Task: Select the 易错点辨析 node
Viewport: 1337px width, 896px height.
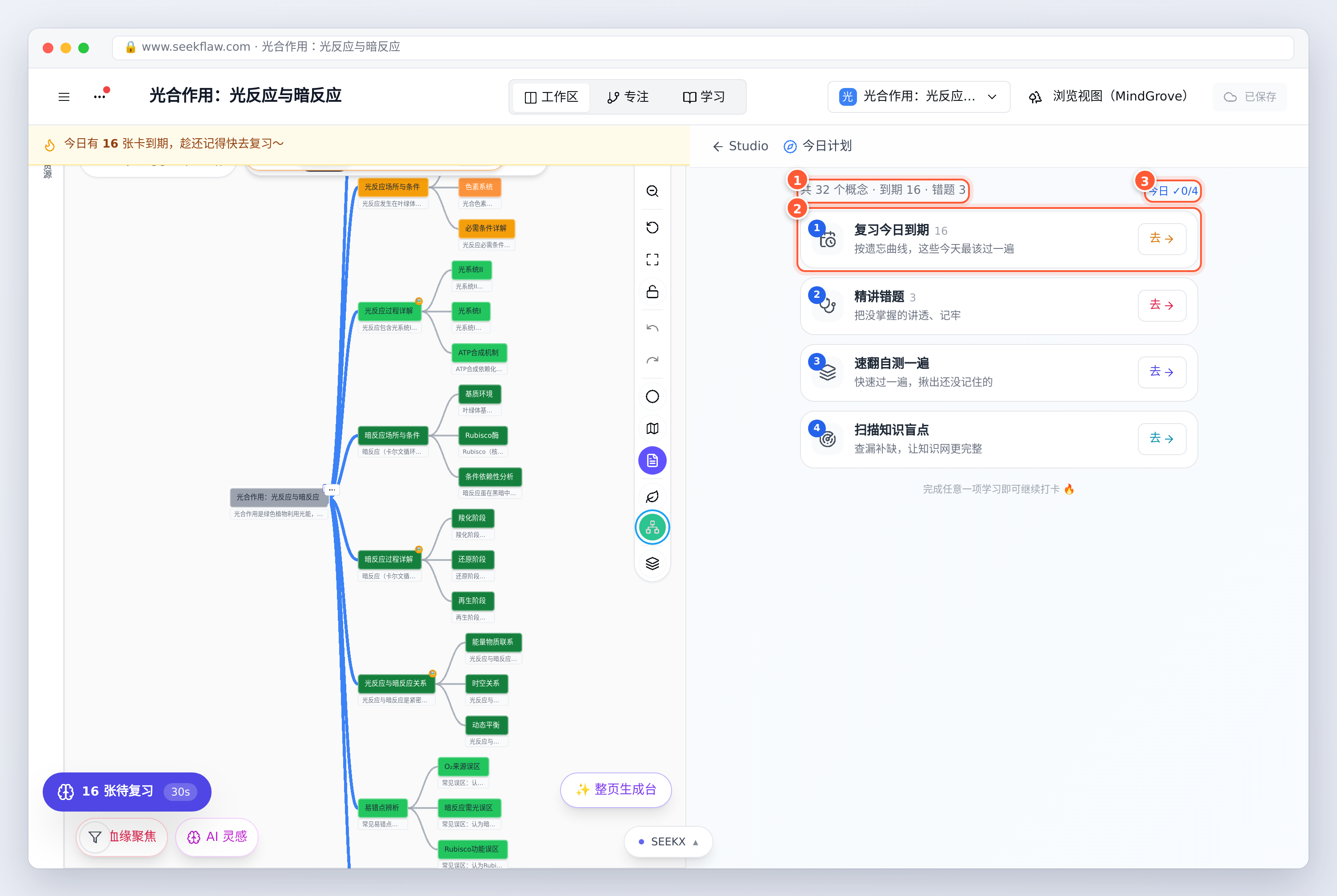Action: point(382,808)
